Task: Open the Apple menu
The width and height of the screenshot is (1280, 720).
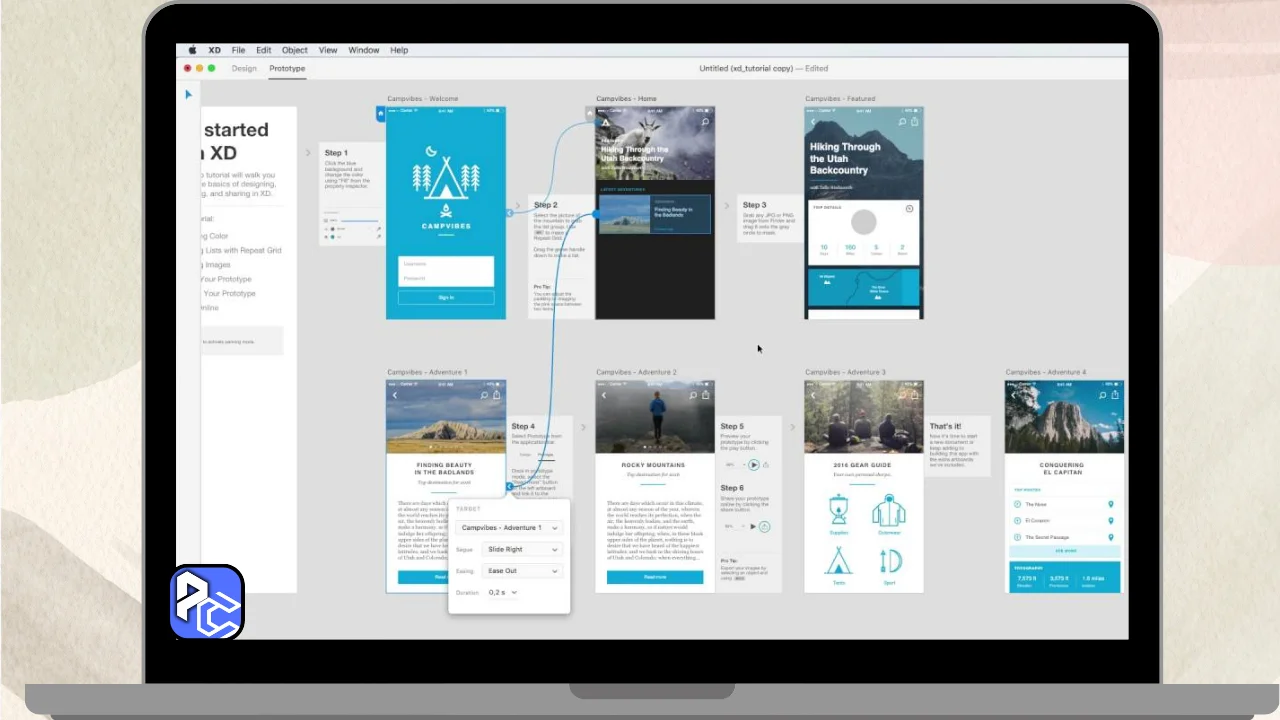Action: pyautogui.click(x=192, y=50)
